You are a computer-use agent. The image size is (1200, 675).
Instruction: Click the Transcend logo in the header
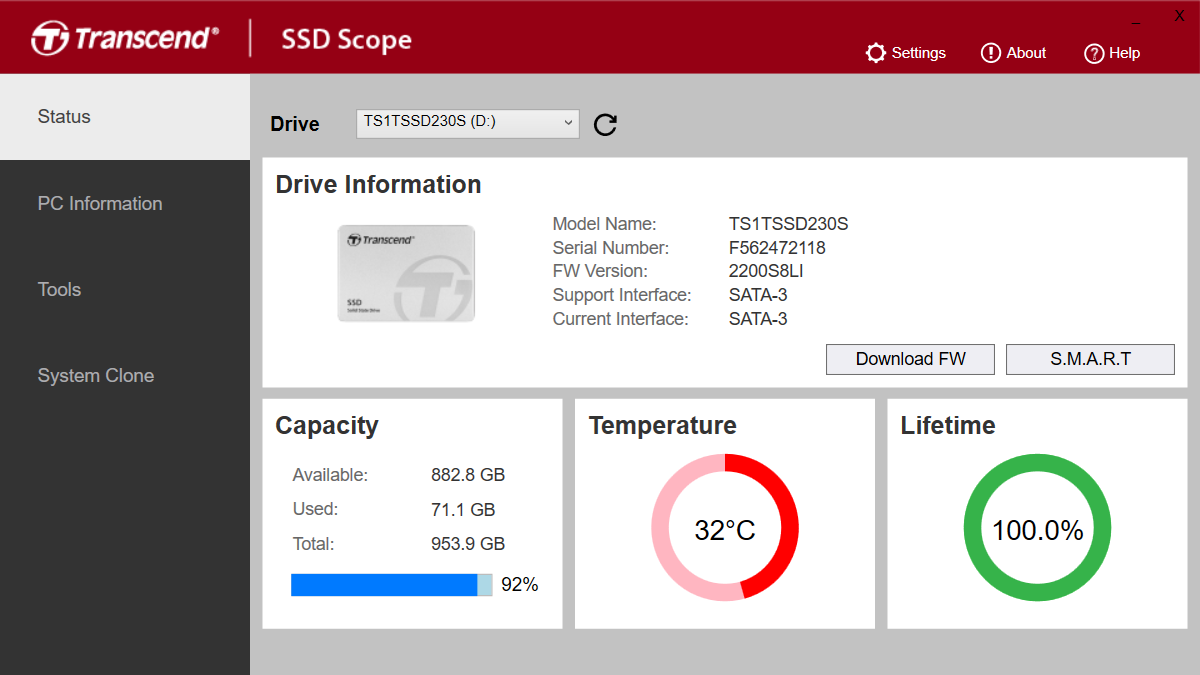pyautogui.click(x=124, y=39)
